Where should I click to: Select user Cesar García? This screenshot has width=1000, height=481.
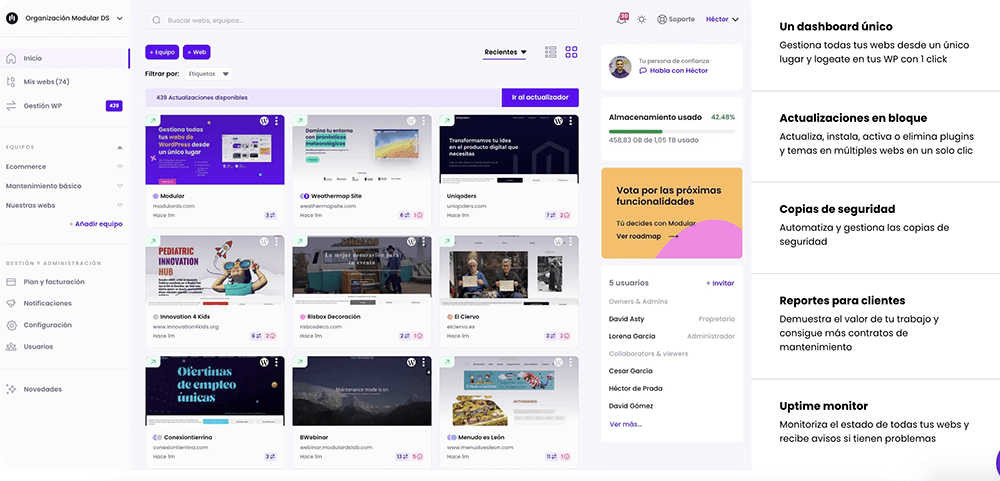click(631, 371)
